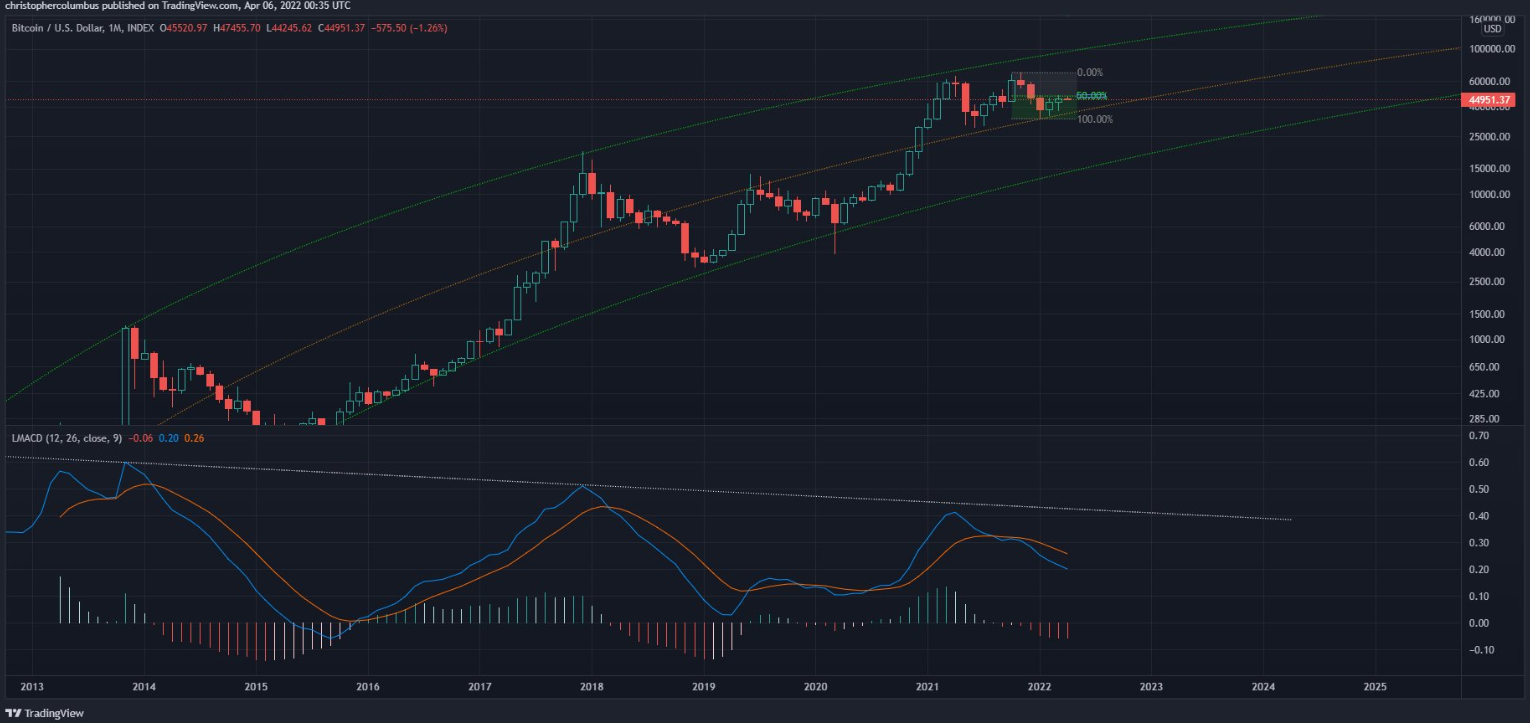
Task: Click the LMACD blue line value 0.20
Action: pos(168,438)
